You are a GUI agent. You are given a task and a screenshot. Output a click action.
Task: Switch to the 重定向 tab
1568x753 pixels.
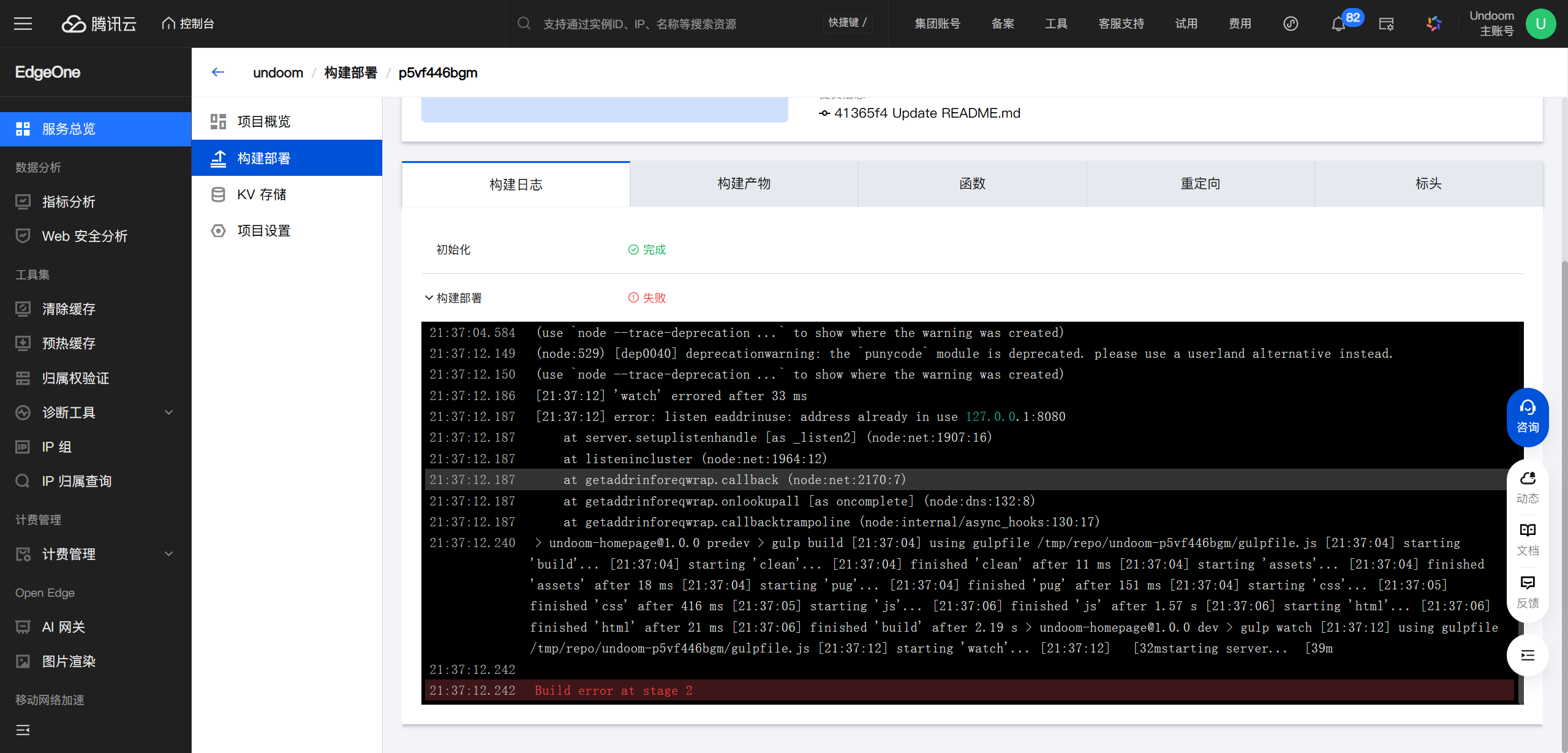(1200, 184)
